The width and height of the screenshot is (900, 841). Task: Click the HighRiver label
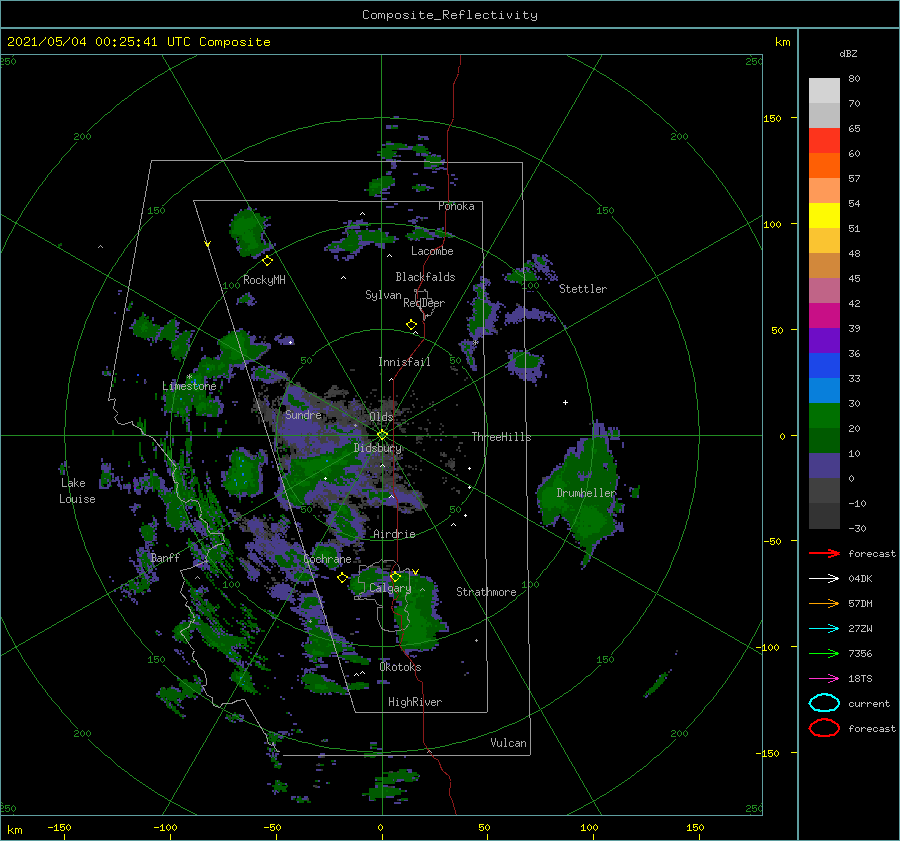[x=415, y=702]
